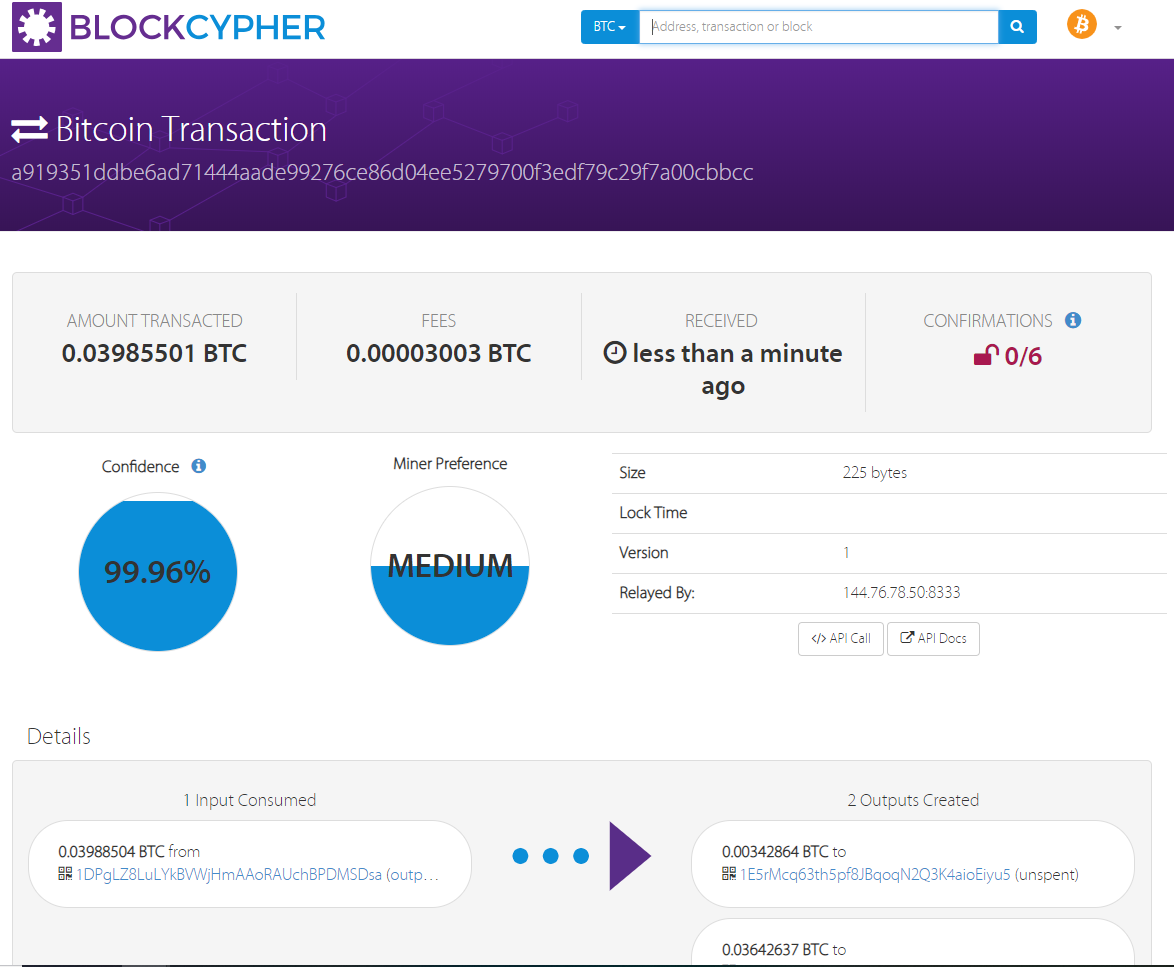Open the API Call button
The image size is (1174, 967).
840,638
